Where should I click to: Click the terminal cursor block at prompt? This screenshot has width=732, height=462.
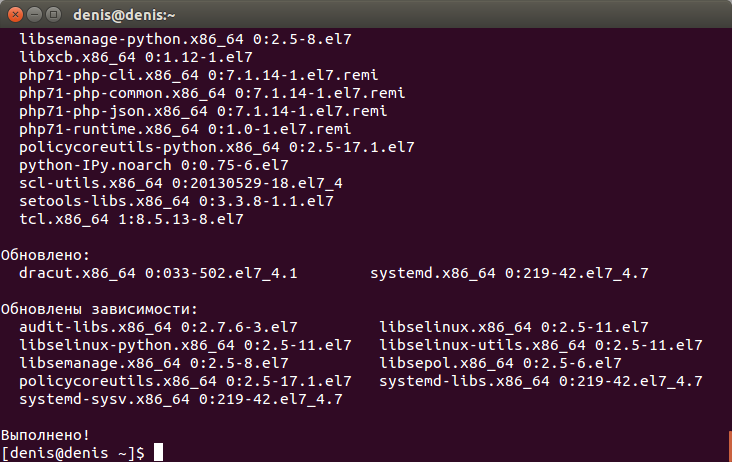[159, 452]
